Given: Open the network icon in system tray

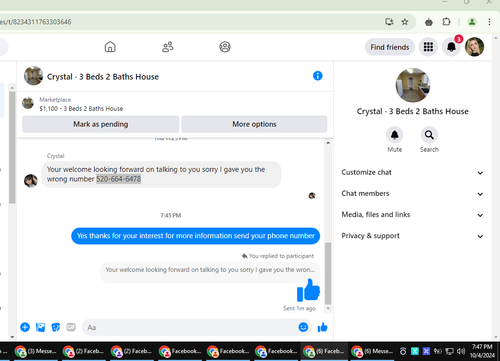Looking at the screenshot, I should pos(450,351).
